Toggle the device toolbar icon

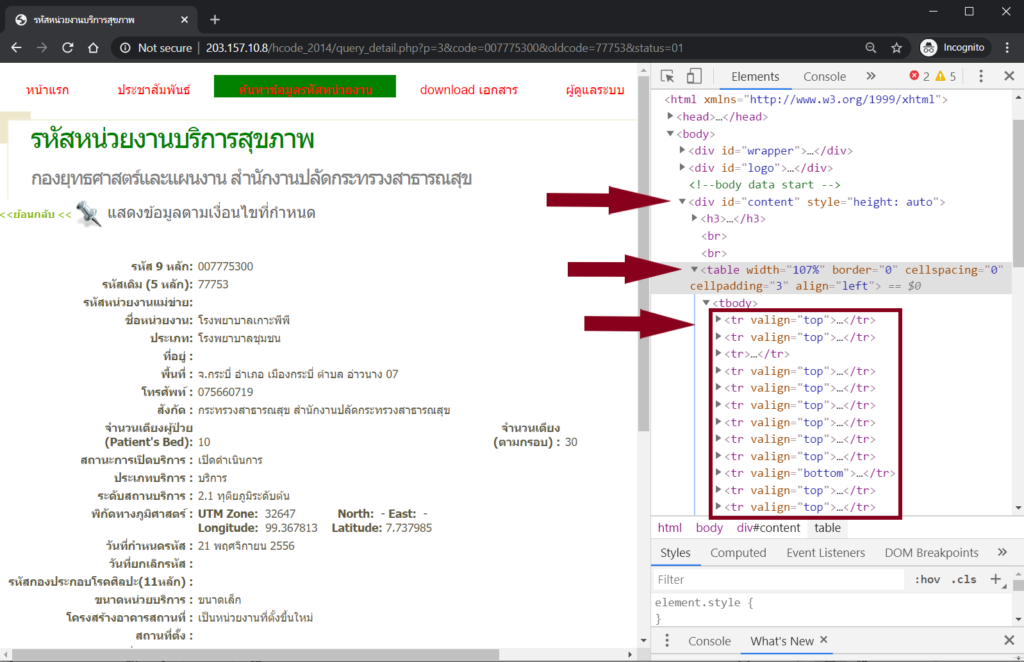click(694, 77)
